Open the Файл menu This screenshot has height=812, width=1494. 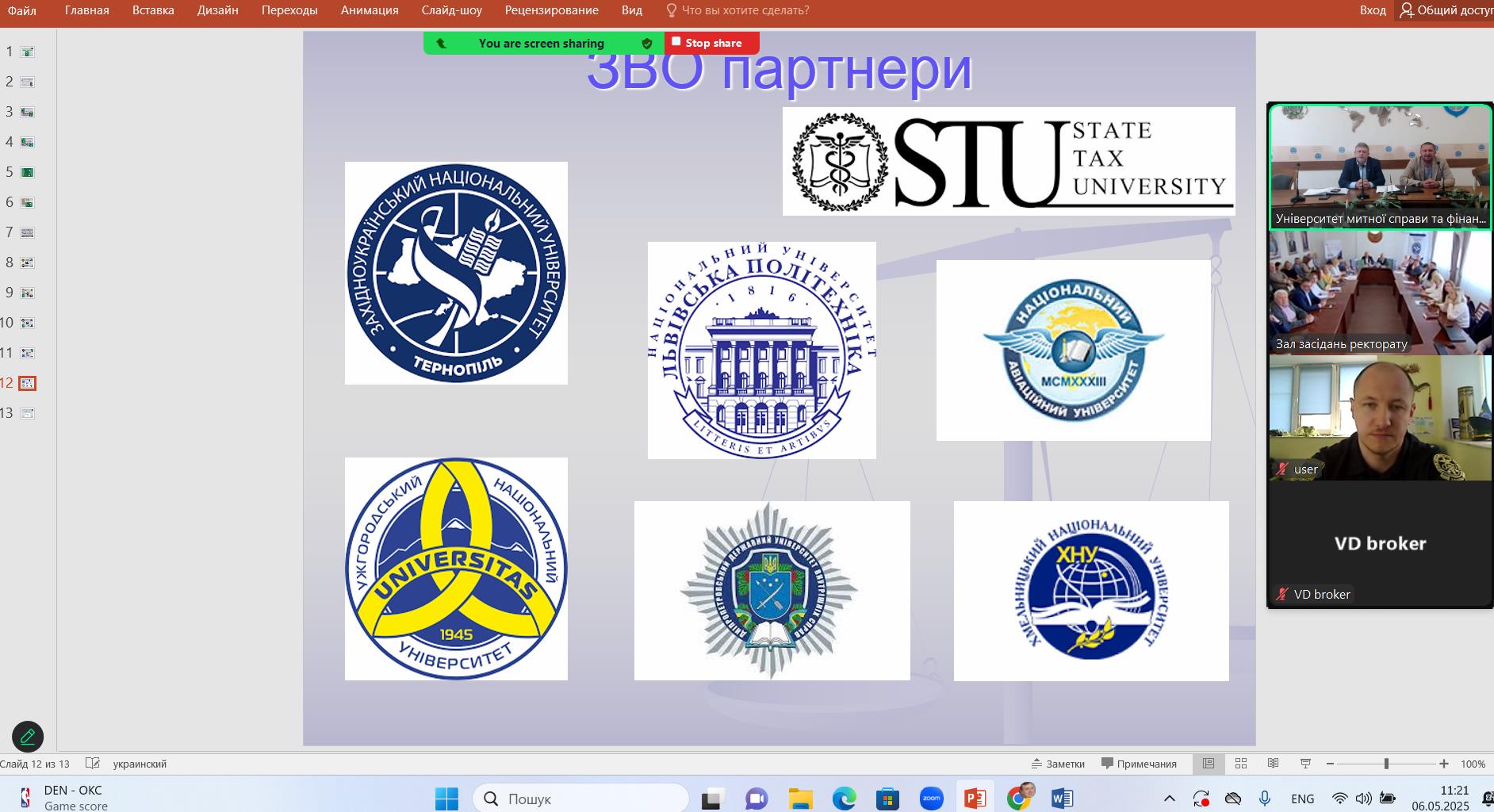(x=22, y=10)
